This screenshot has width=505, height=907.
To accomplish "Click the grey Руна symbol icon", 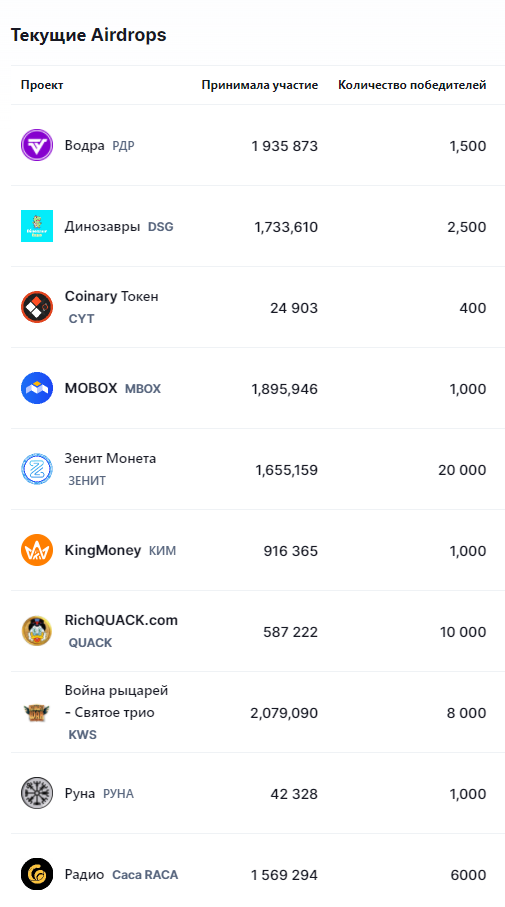I will [x=37, y=793].
